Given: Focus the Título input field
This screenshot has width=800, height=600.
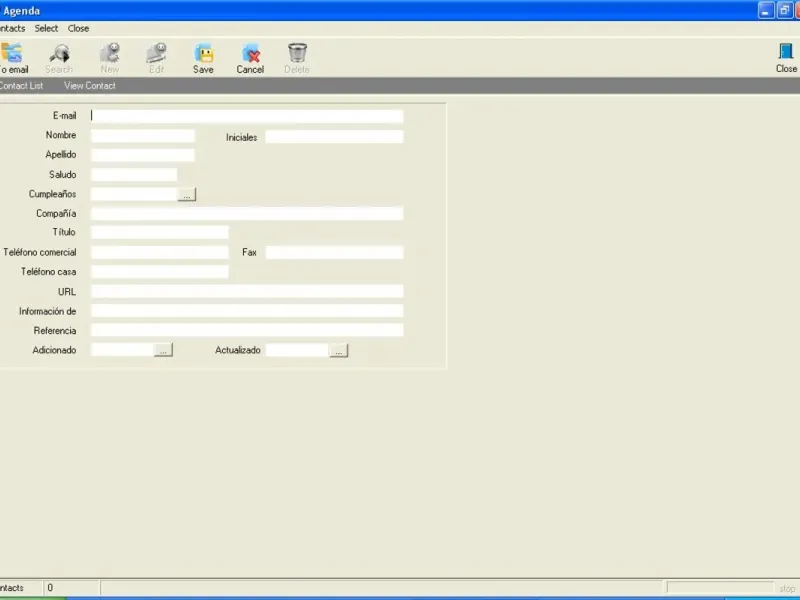Looking at the screenshot, I should click(x=160, y=233).
